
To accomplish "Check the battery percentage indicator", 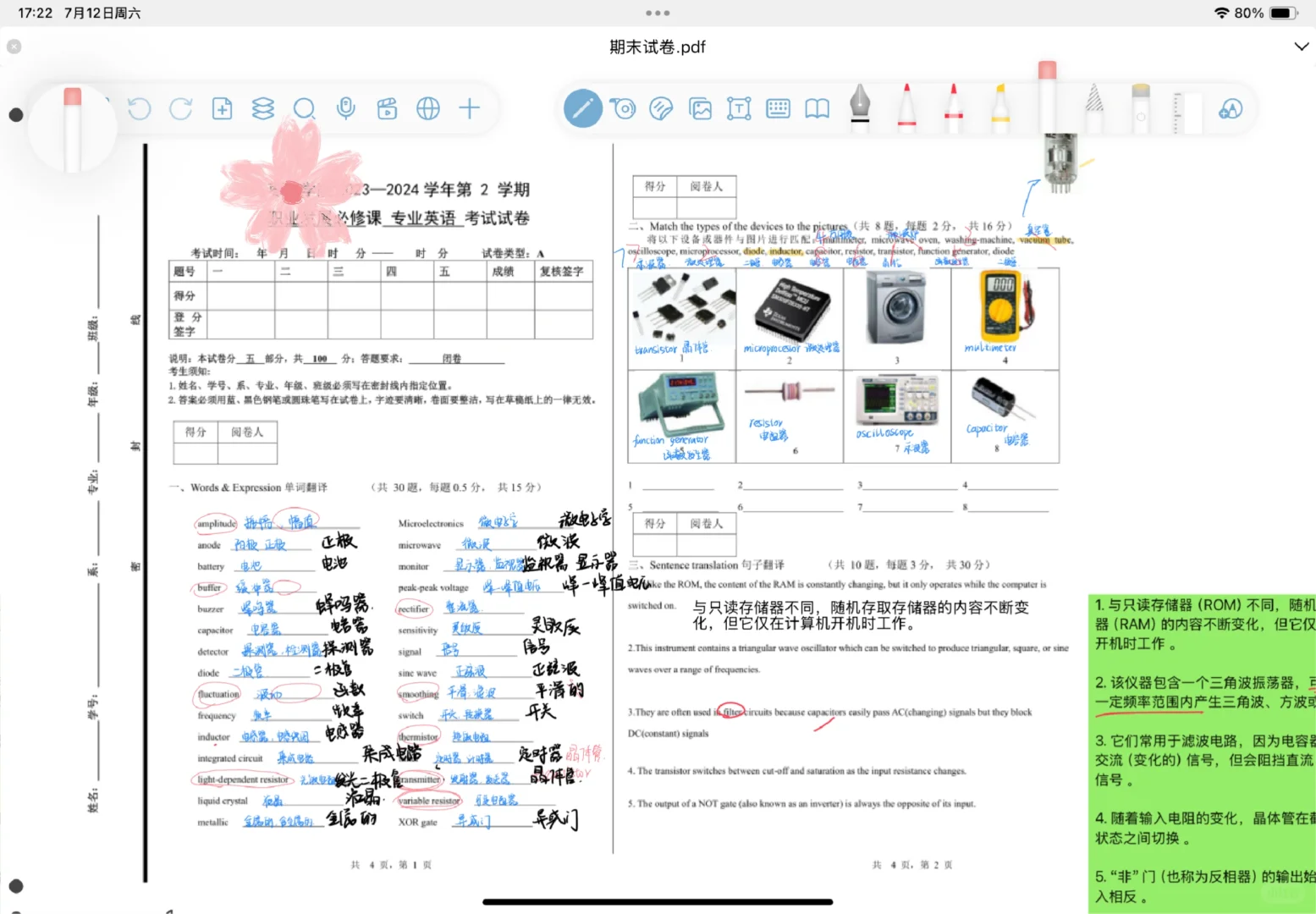I will (1249, 14).
